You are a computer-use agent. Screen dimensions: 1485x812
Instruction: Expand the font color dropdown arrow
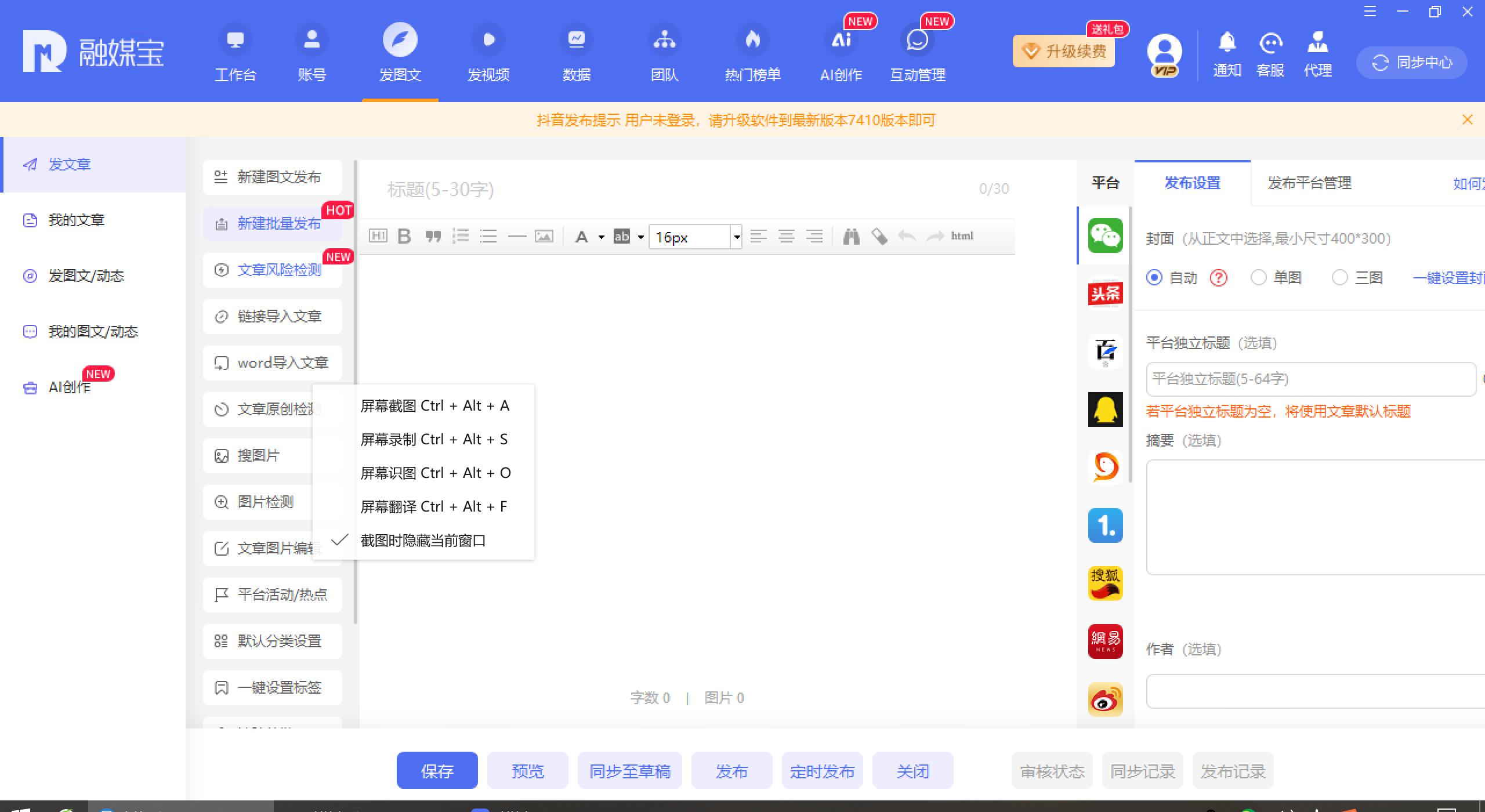602,237
